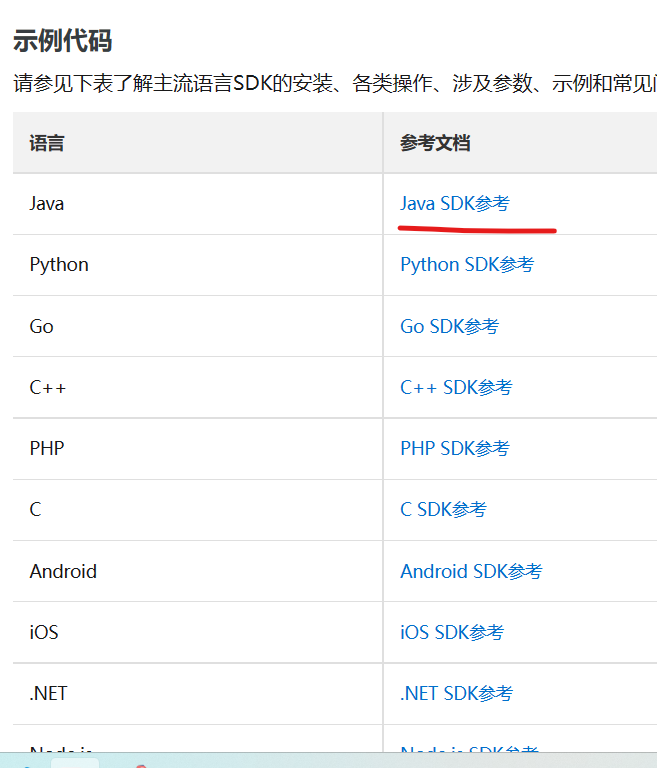Image resolution: width=657 pixels, height=768 pixels.
Task: Select the PHP language cell
Action: click(47, 449)
